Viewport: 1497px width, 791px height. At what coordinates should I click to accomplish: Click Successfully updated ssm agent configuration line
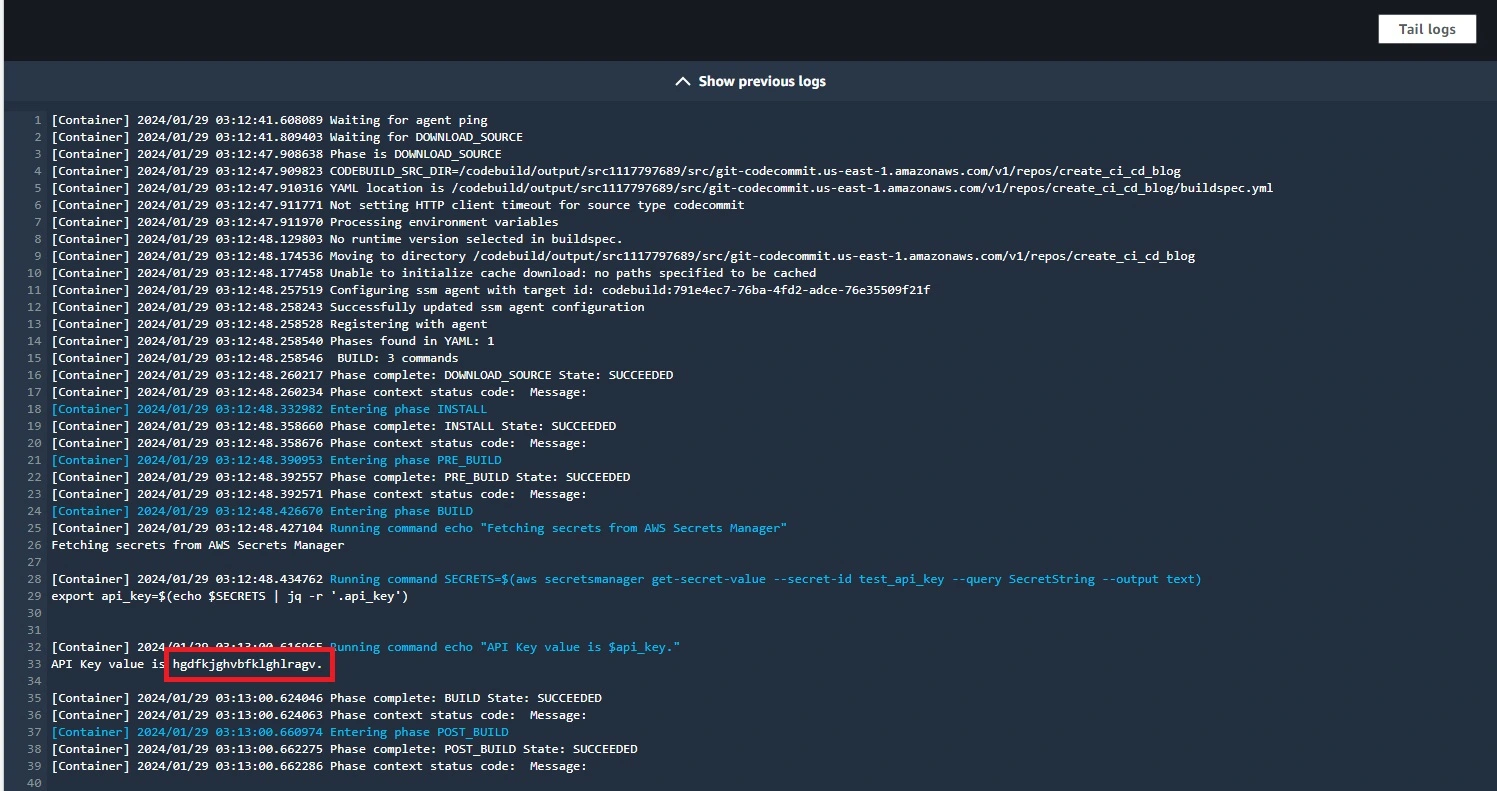point(348,307)
